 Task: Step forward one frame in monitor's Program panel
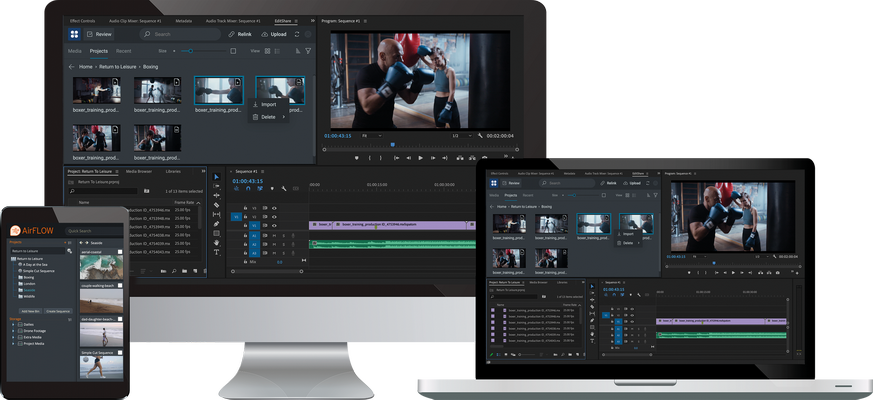(x=432, y=158)
